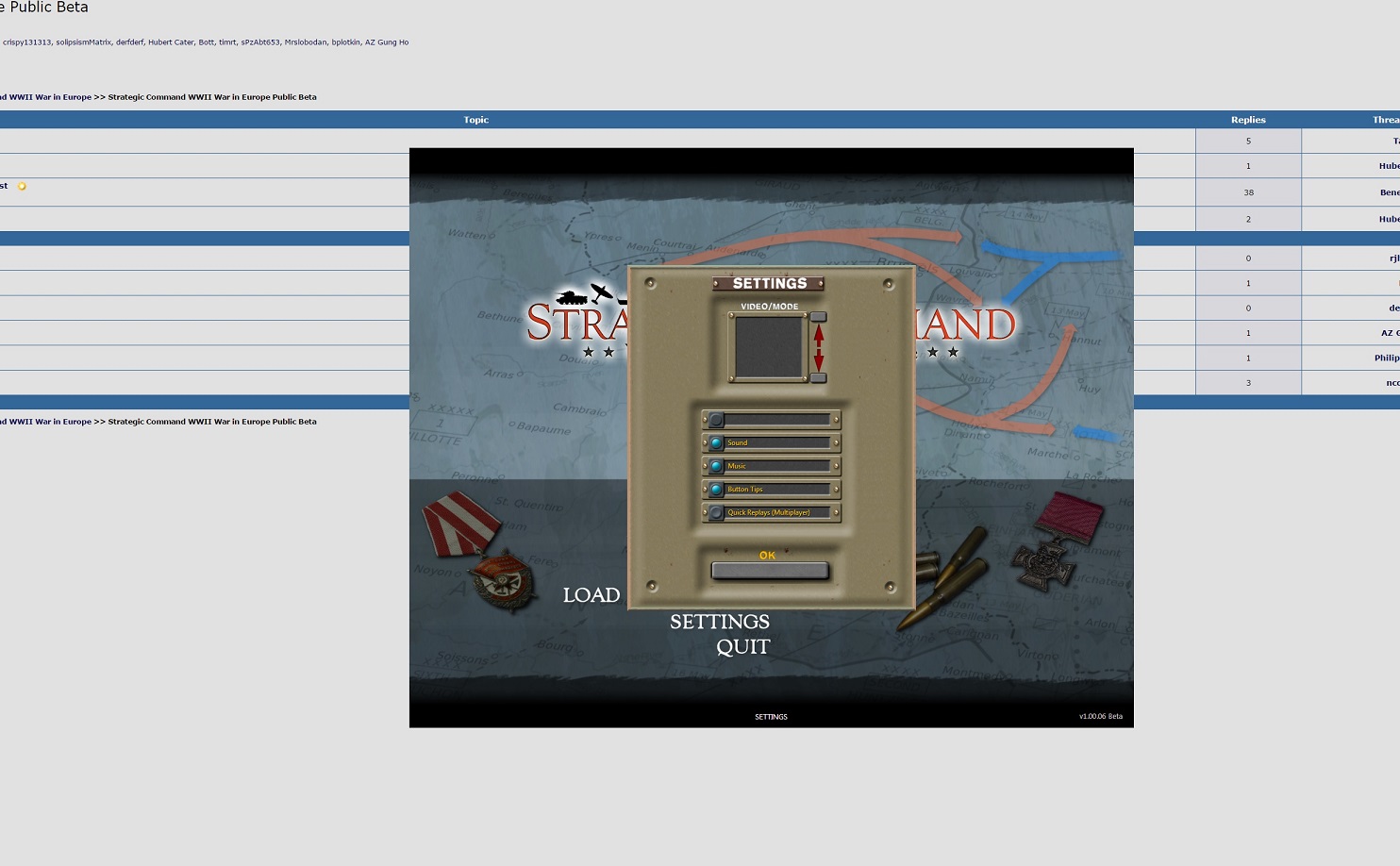Open user link bplotkin
Image resolution: width=1400 pixels, height=866 pixels.
pos(346,42)
